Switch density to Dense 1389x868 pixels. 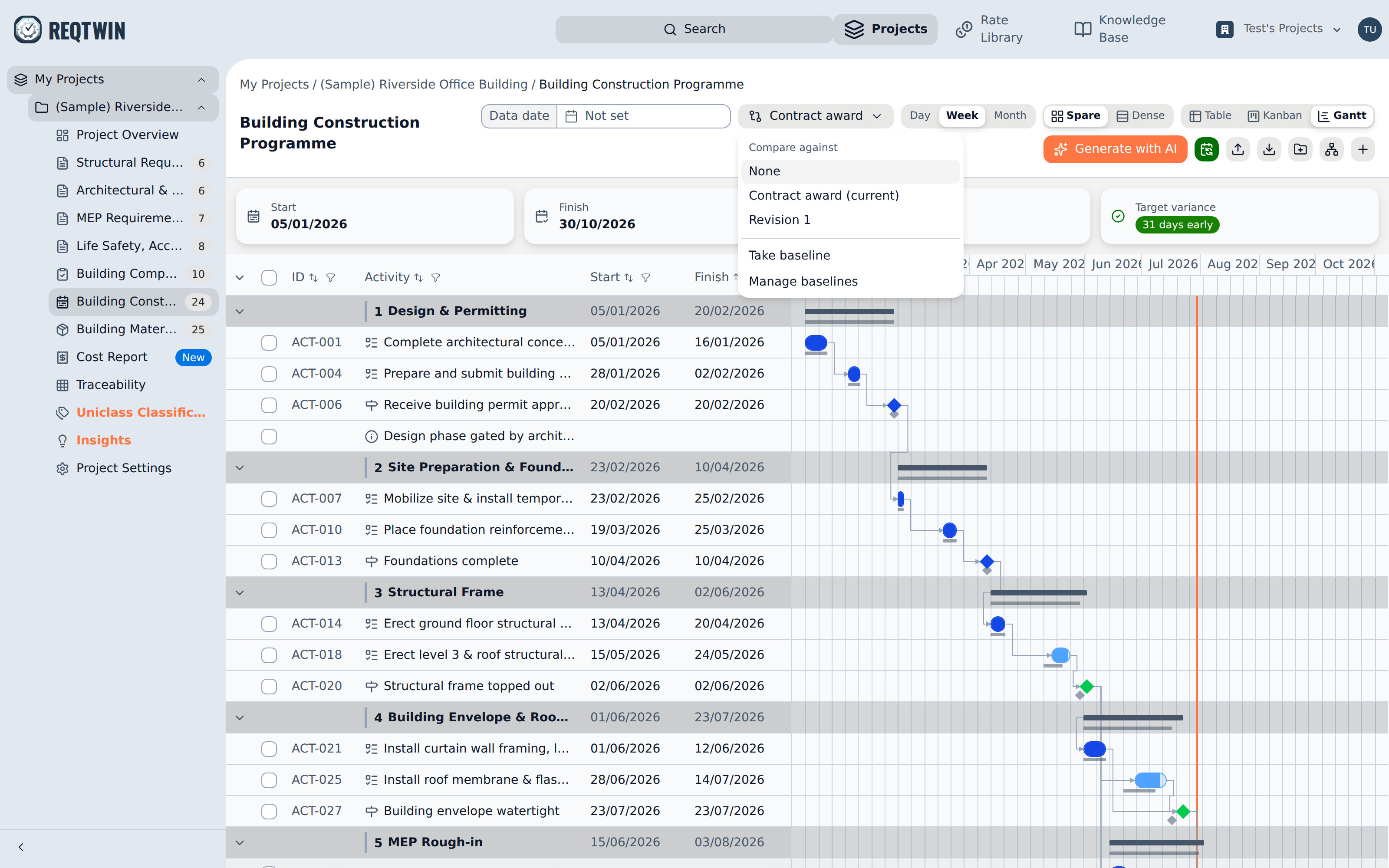[1140, 116]
